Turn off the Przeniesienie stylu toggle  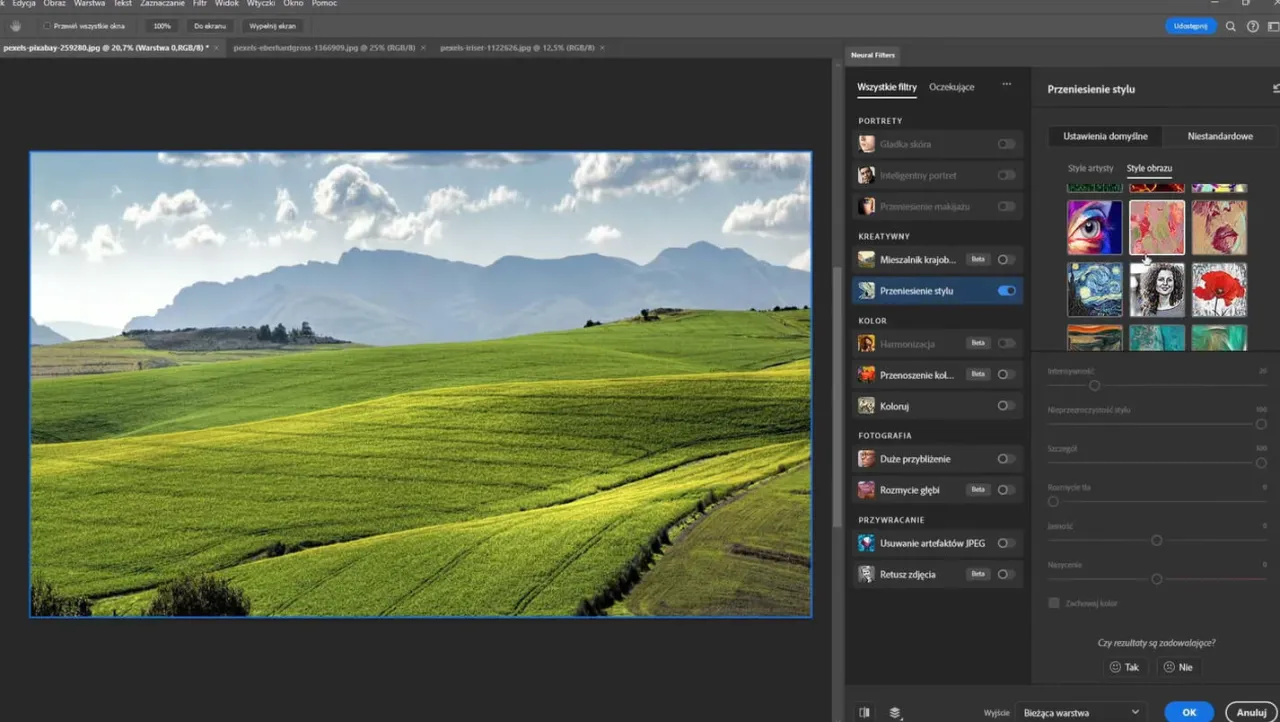(1006, 291)
